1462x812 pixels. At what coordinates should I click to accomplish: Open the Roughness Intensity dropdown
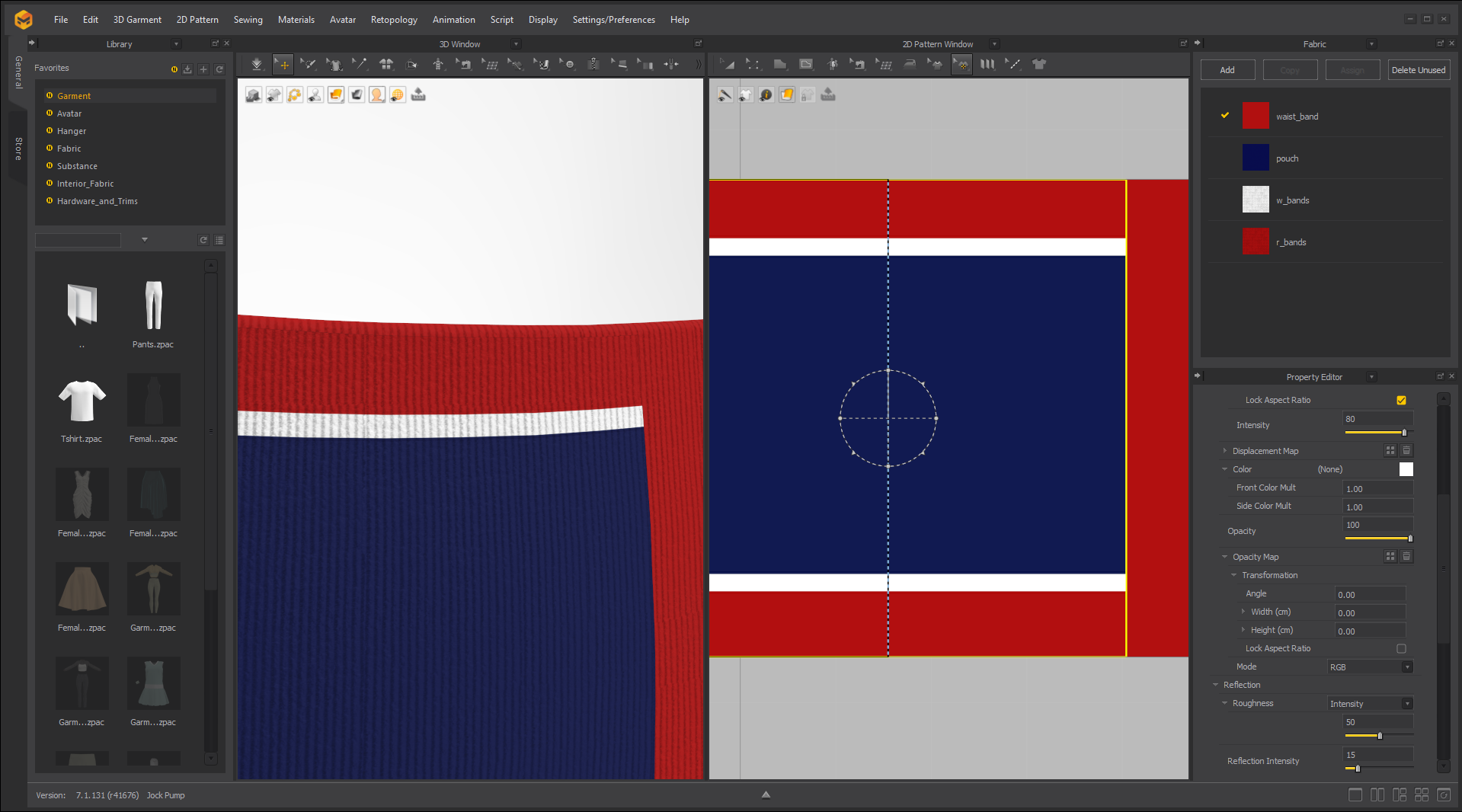(x=1371, y=703)
